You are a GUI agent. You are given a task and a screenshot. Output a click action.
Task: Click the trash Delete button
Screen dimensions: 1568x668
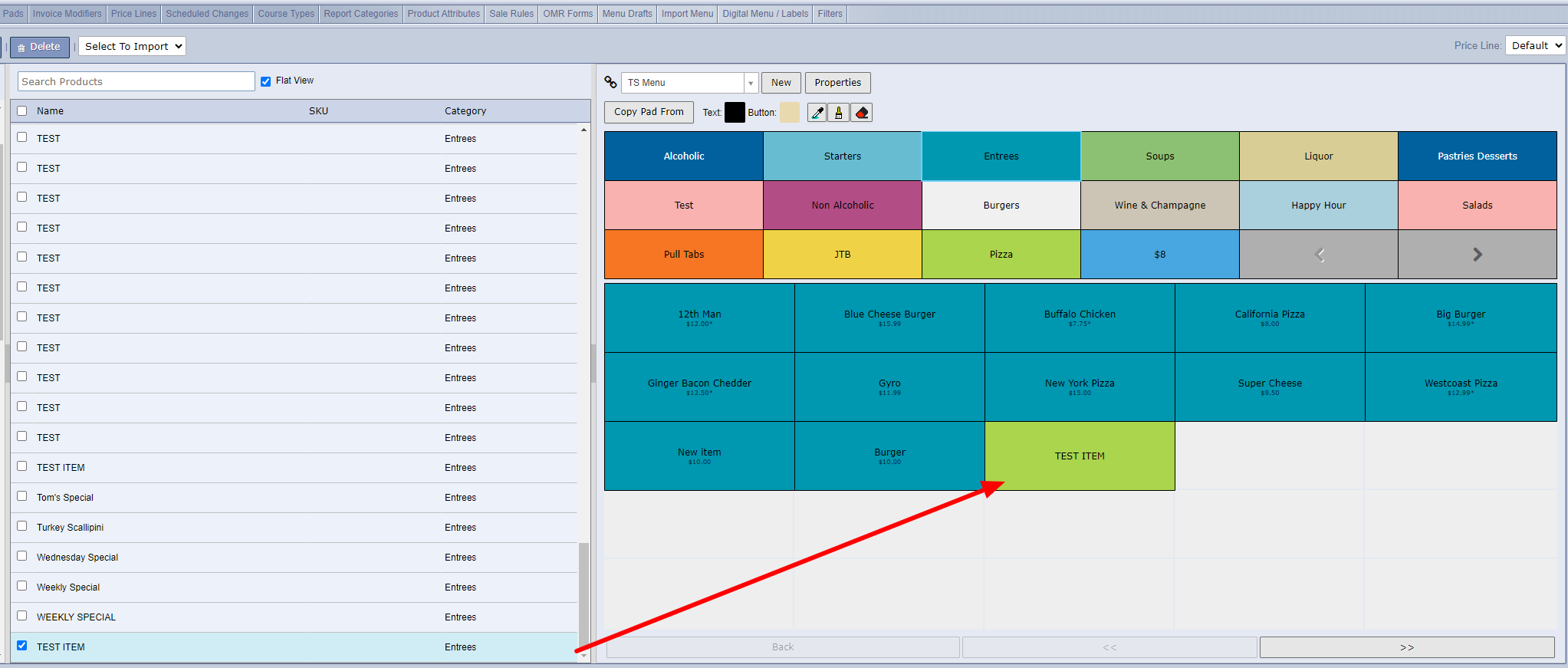39,47
